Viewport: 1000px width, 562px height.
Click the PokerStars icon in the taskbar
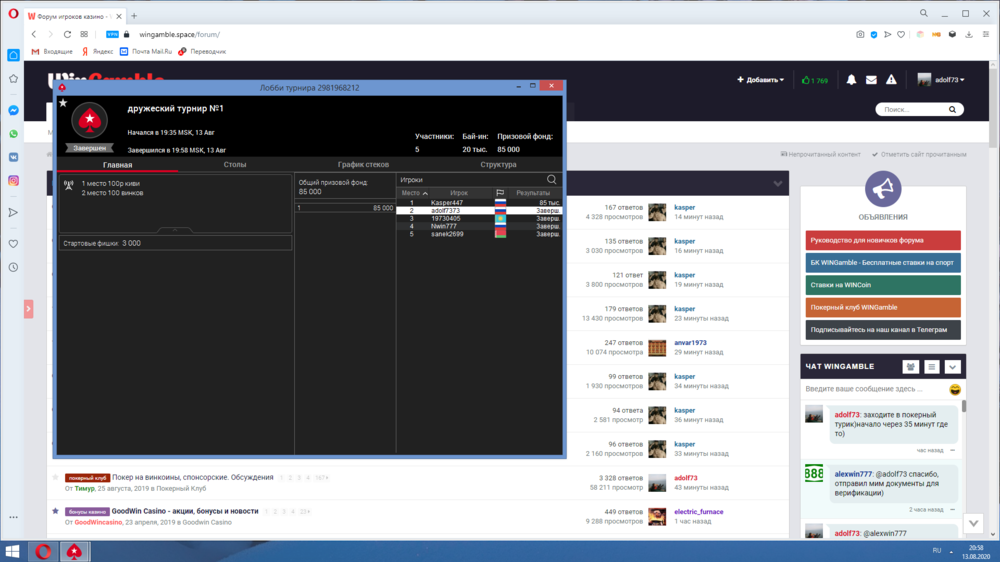click(73, 551)
